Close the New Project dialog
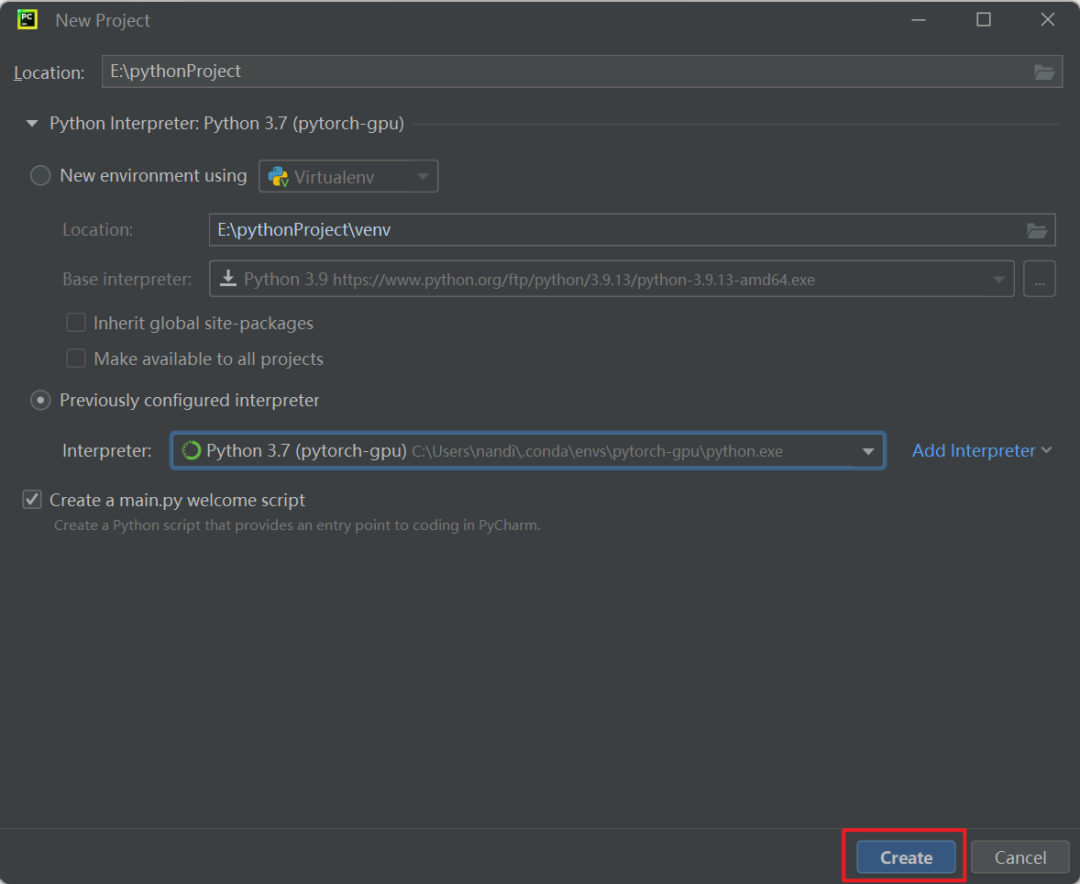The image size is (1080, 884). point(1048,20)
